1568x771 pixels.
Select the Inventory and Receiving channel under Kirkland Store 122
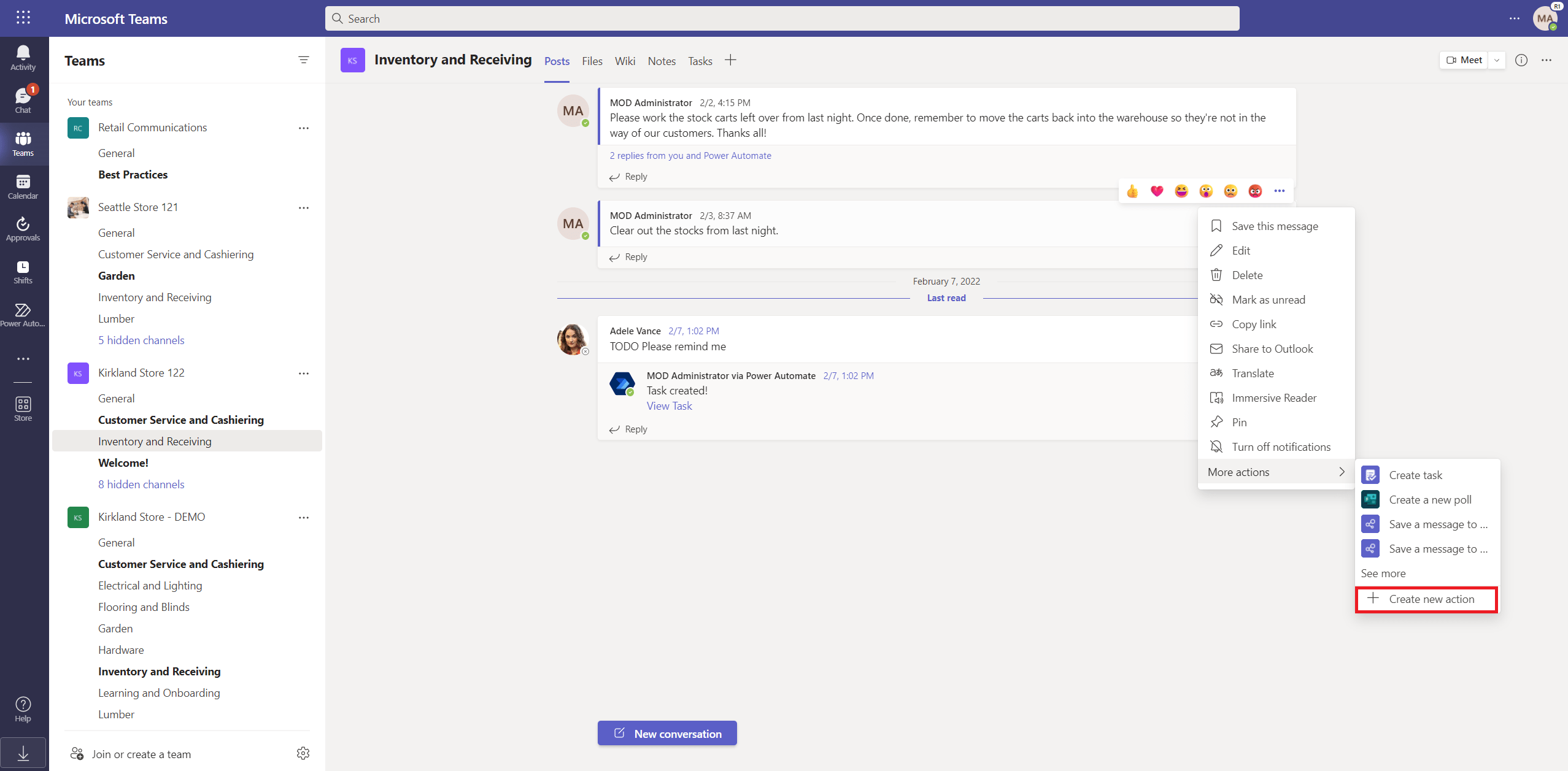point(155,440)
